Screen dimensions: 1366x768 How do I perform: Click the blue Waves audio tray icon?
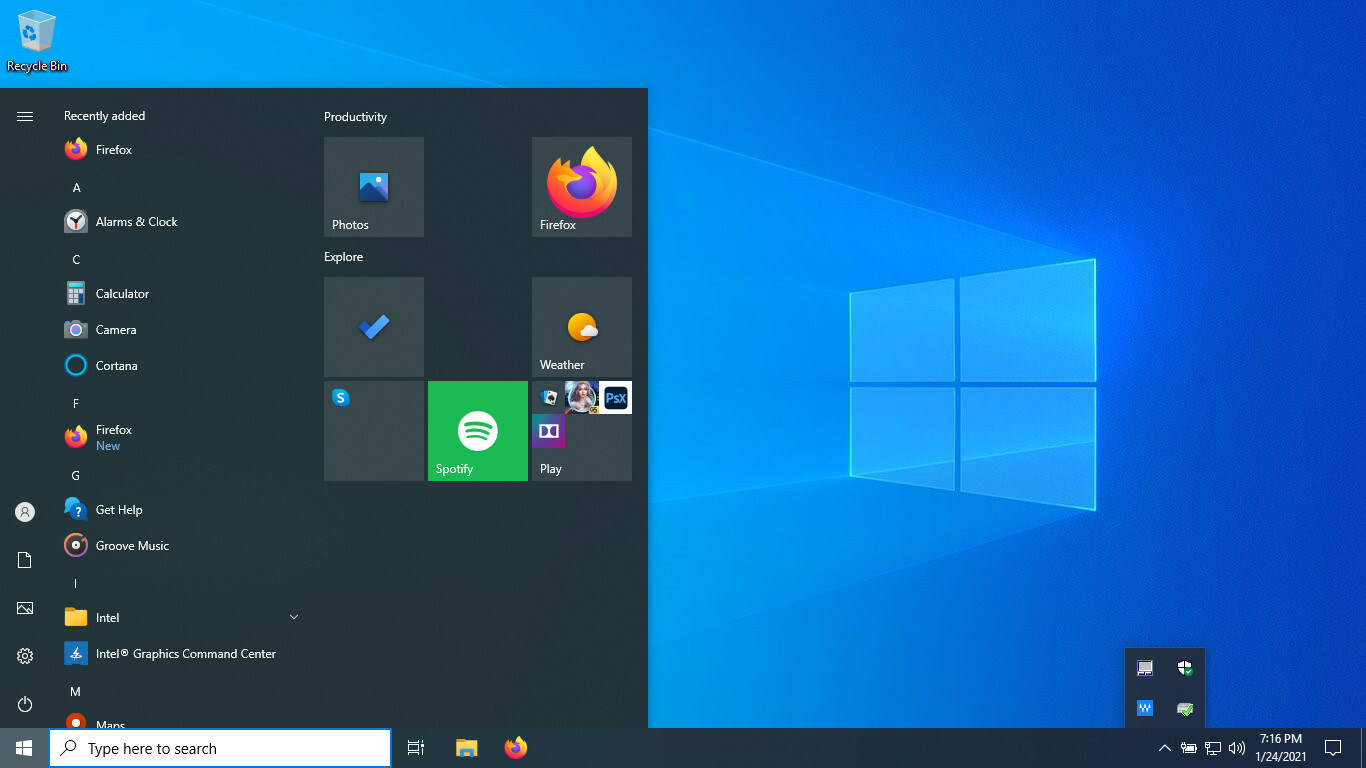1145,708
